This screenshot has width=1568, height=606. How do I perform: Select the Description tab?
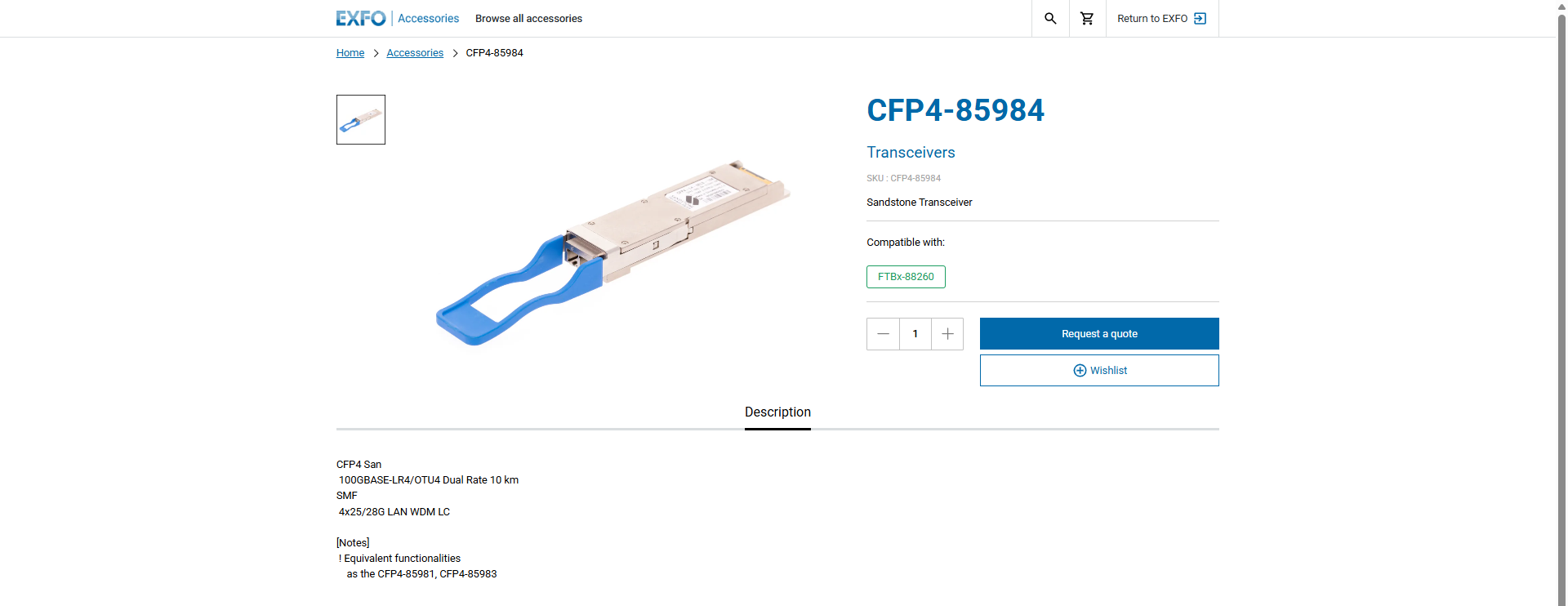pyautogui.click(x=777, y=412)
